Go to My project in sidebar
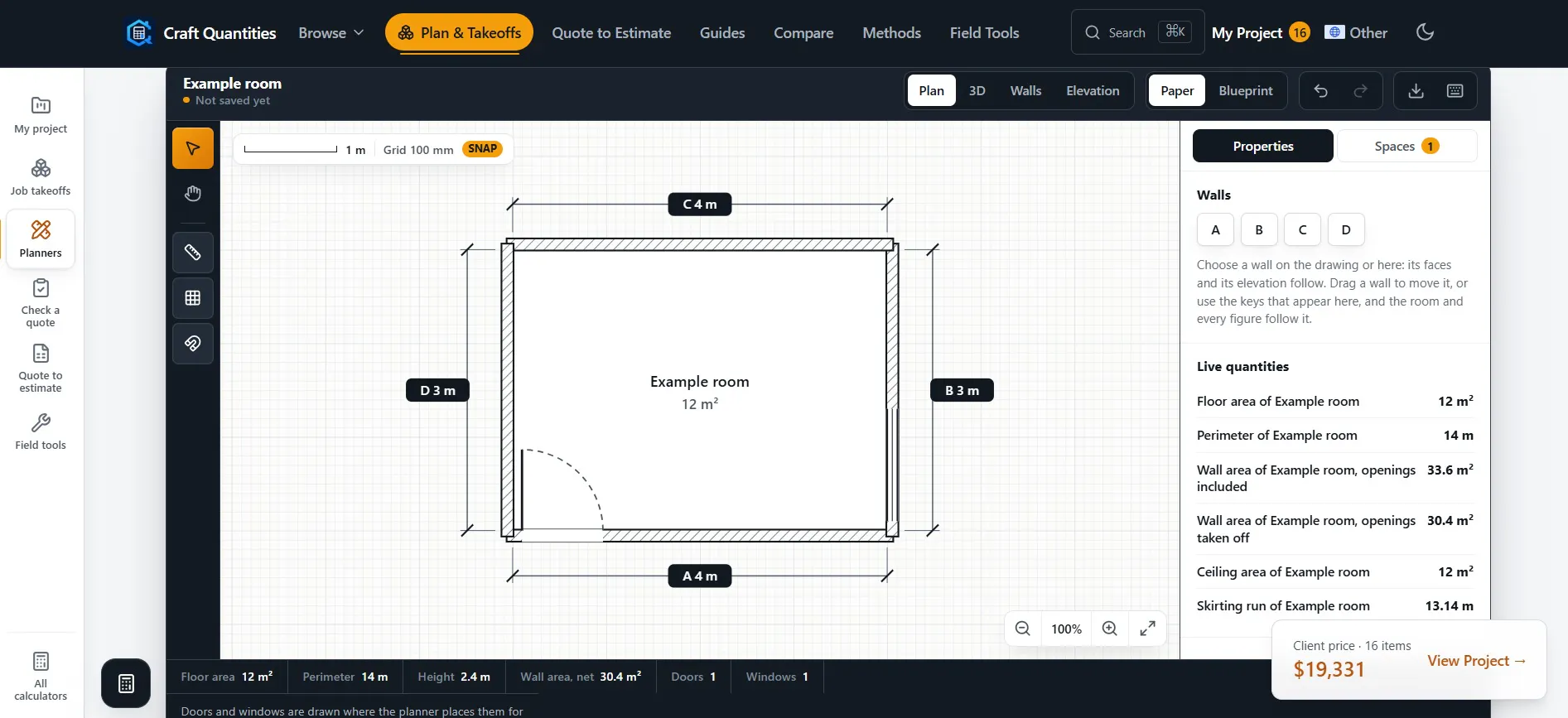This screenshot has width=1568, height=718. pos(41,115)
